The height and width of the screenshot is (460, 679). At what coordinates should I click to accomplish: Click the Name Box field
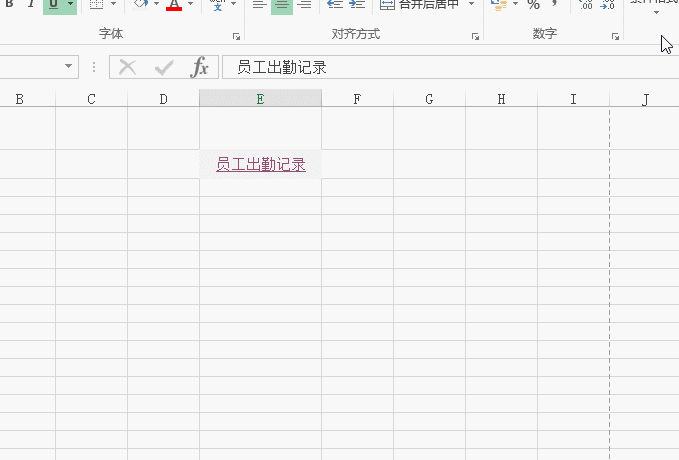[29, 67]
